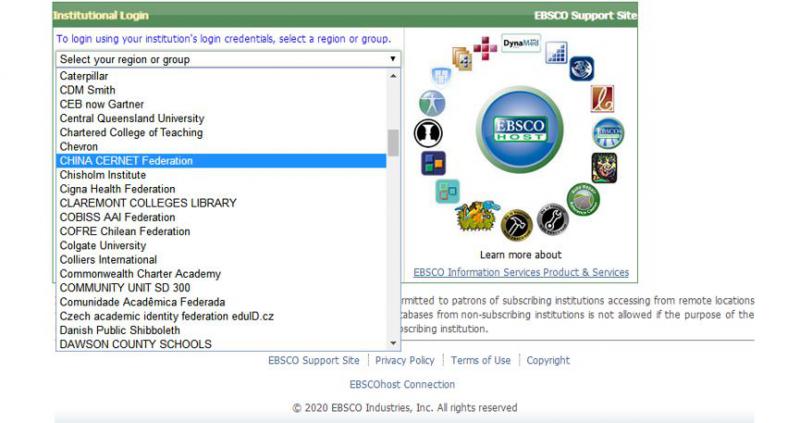Screen dimensions: 800x423
Task: Click the silver wrench repair icon
Action: [x=553, y=219]
